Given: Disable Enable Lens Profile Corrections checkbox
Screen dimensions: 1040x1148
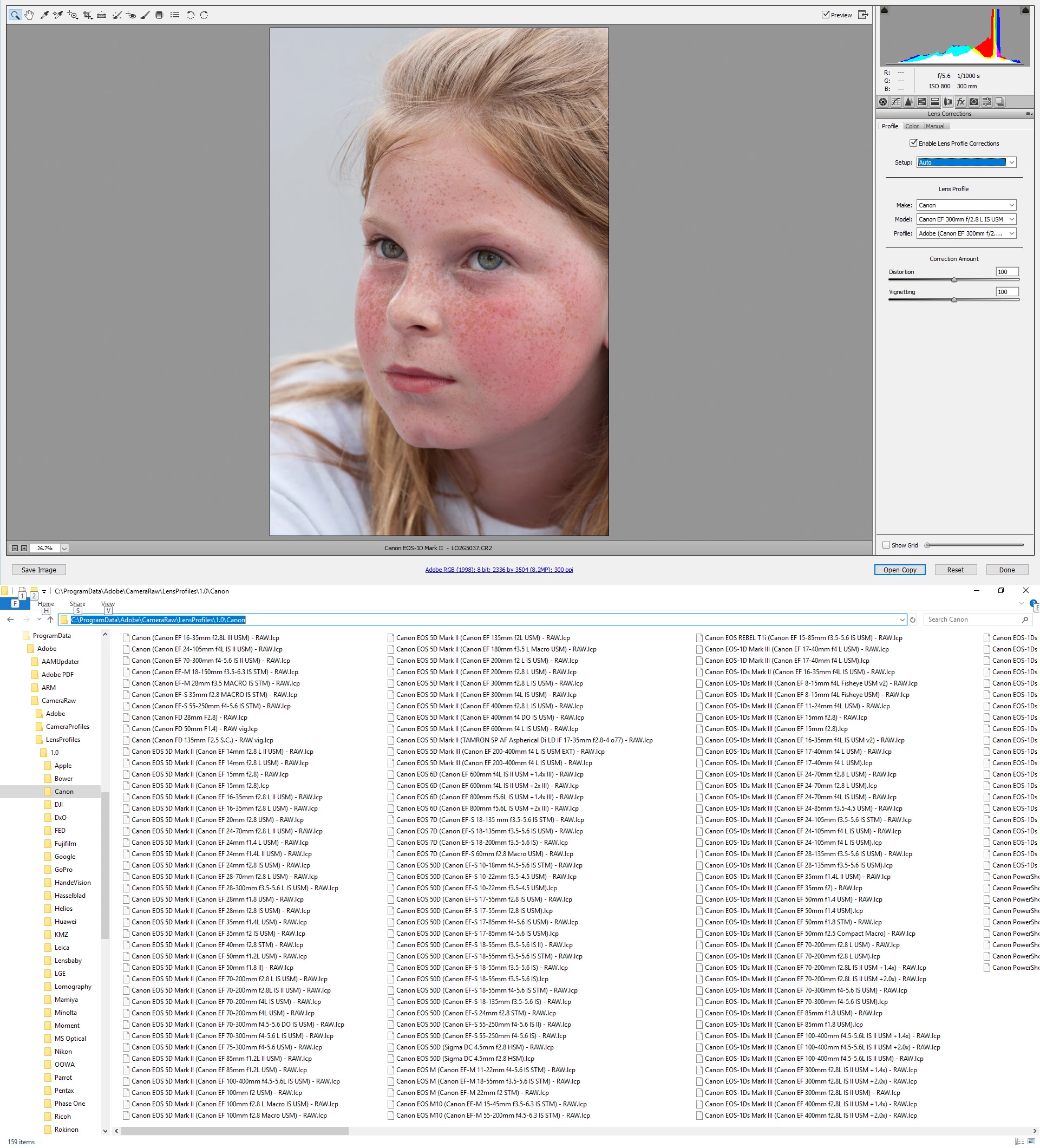Looking at the screenshot, I should (x=913, y=143).
